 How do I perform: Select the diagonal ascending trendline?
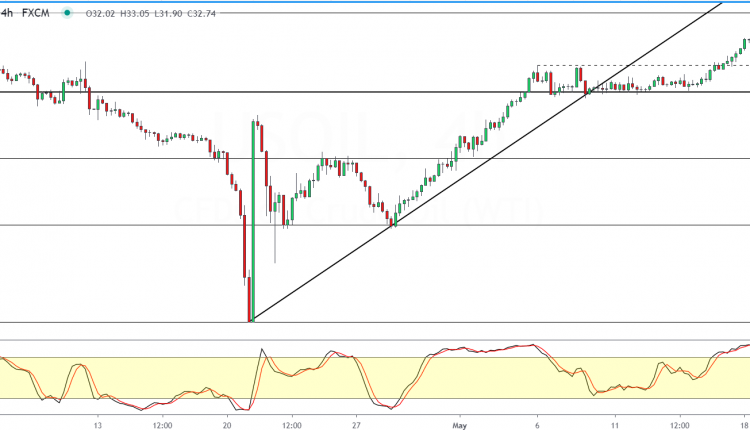pyautogui.click(x=487, y=162)
